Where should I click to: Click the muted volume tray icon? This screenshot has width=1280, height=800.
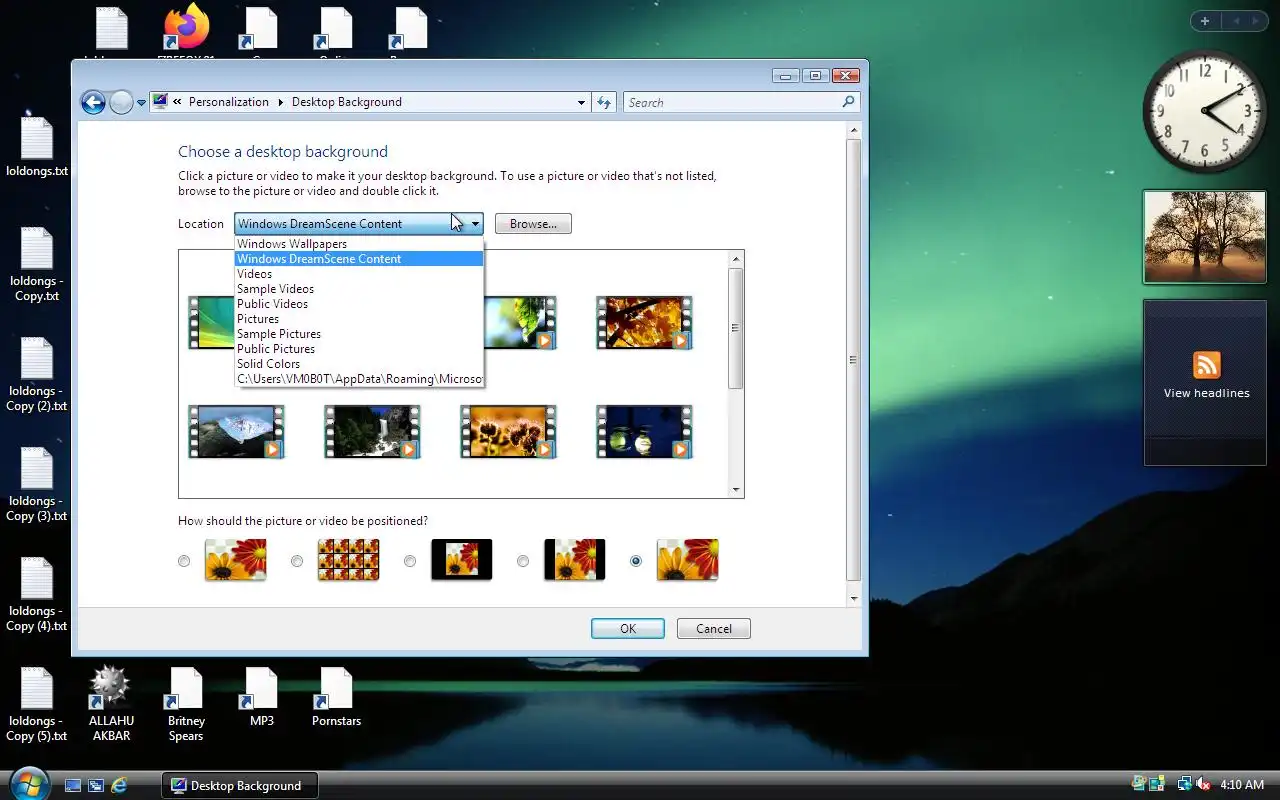(1203, 785)
